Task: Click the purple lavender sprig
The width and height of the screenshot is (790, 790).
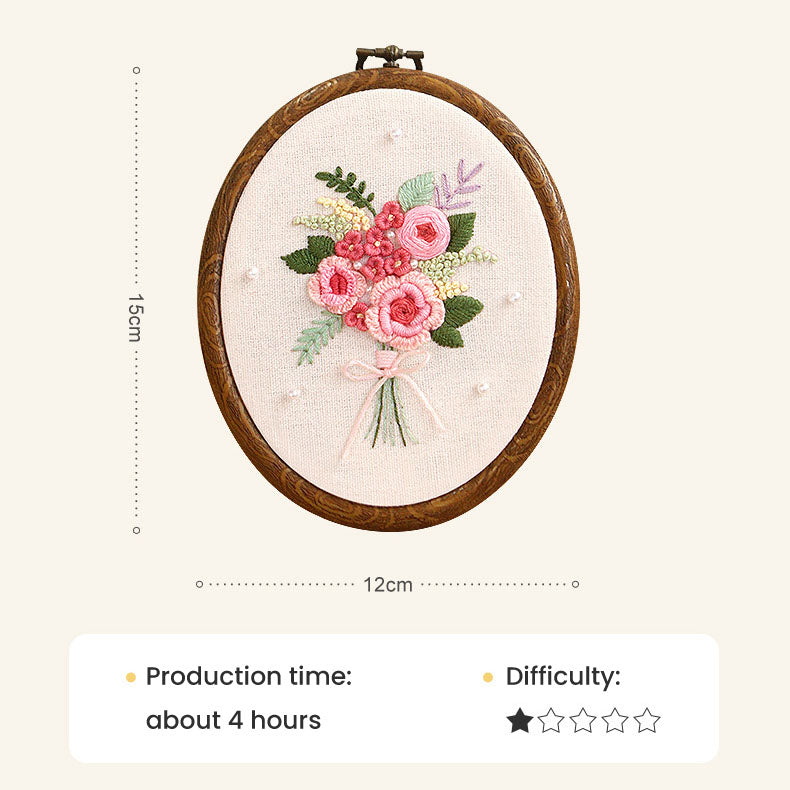Action: coord(458,185)
